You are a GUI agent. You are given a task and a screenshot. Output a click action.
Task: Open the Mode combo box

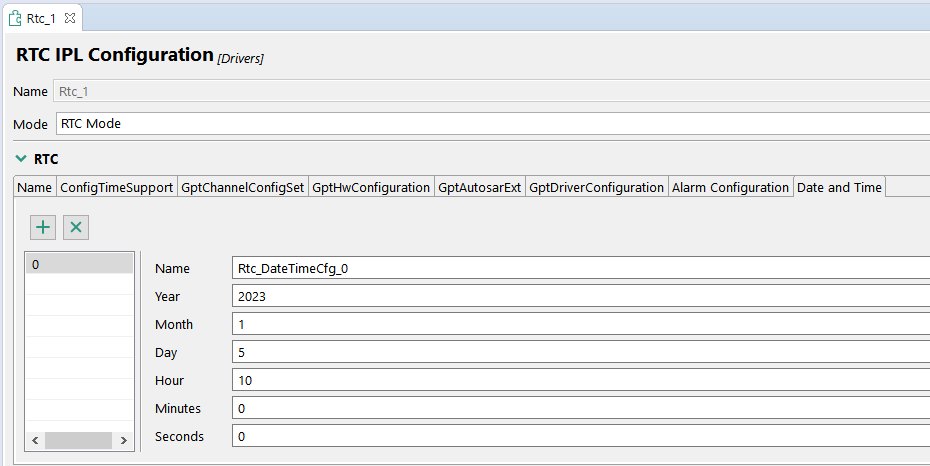490,124
